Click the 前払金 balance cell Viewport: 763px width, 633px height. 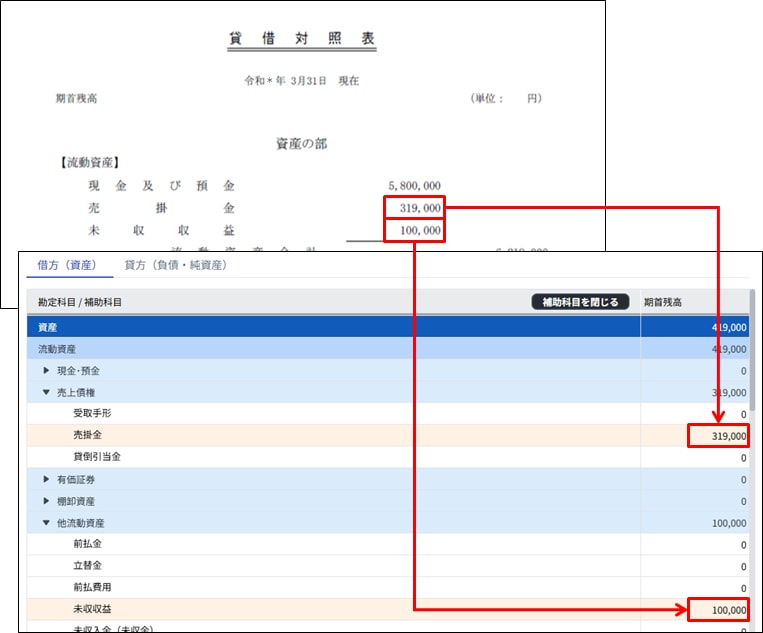click(x=696, y=545)
